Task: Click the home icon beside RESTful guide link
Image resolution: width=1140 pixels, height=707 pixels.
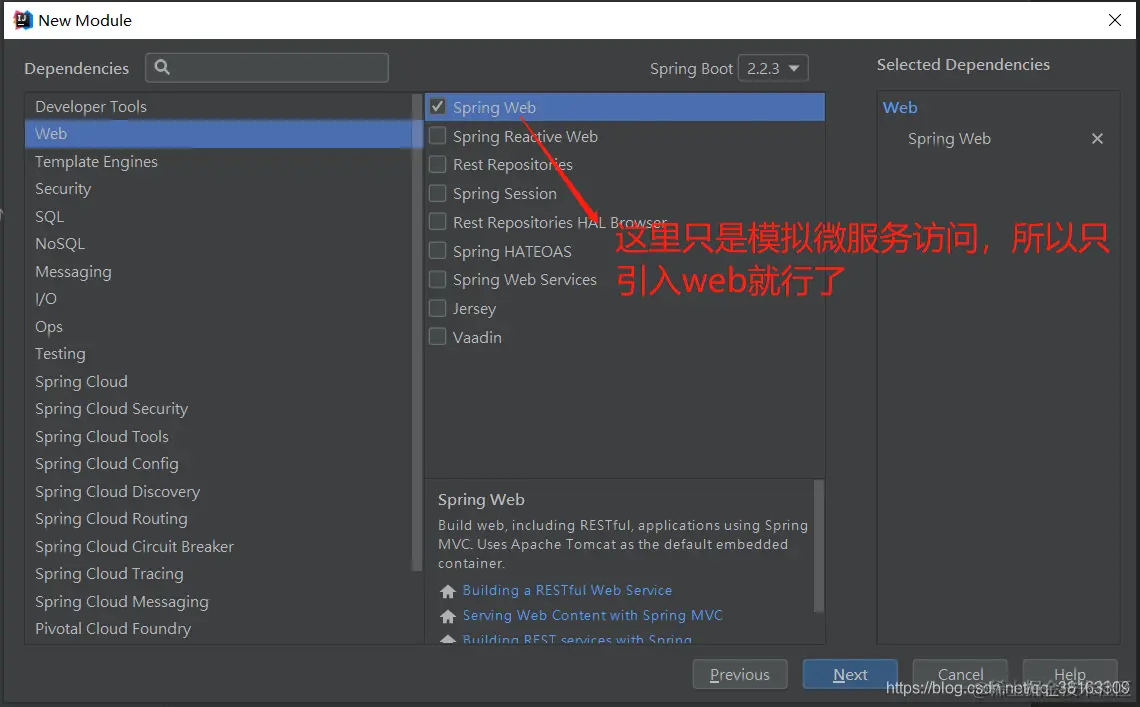Action: click(447, 591)
